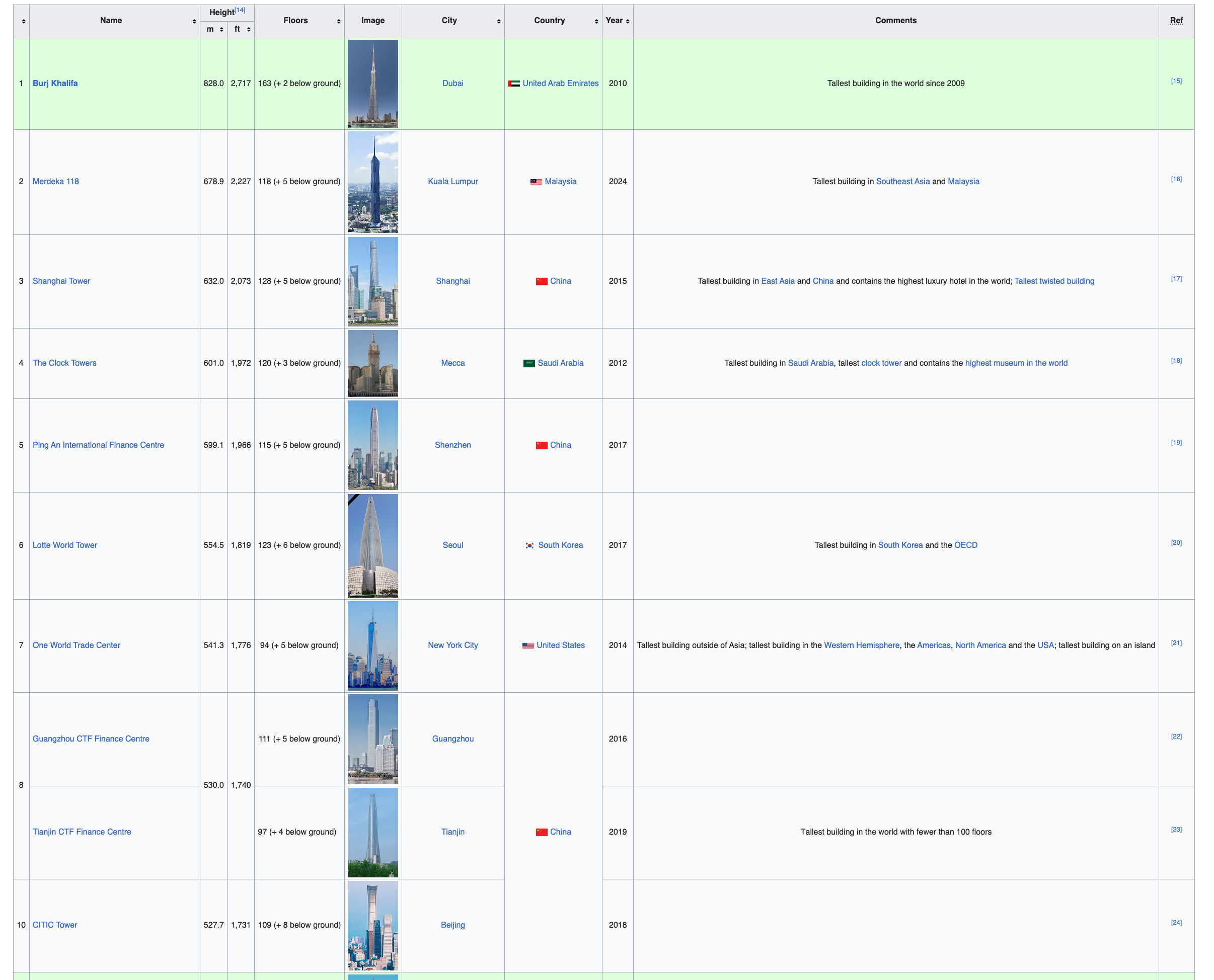Follow the Shenzhen city link
The width and height of the screenshot is (1214, 980).
[453, 445]
